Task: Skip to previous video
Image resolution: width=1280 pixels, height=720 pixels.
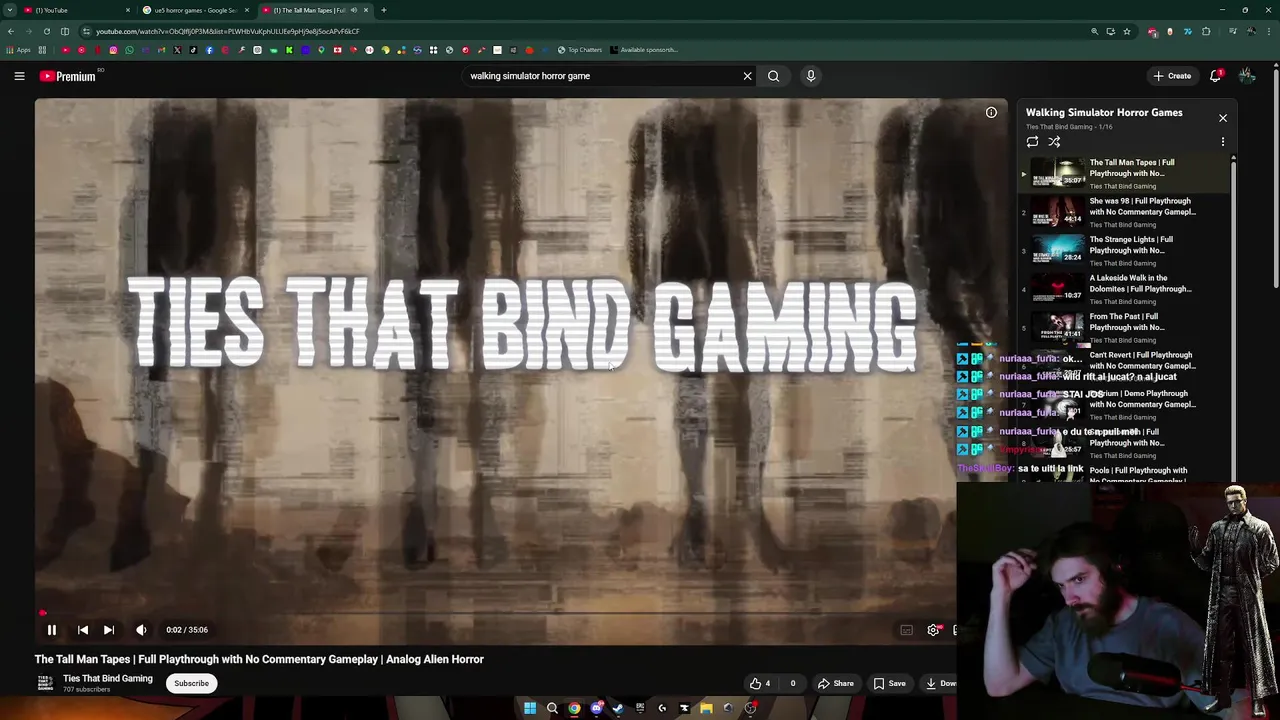Action: [x=83, y=630]
